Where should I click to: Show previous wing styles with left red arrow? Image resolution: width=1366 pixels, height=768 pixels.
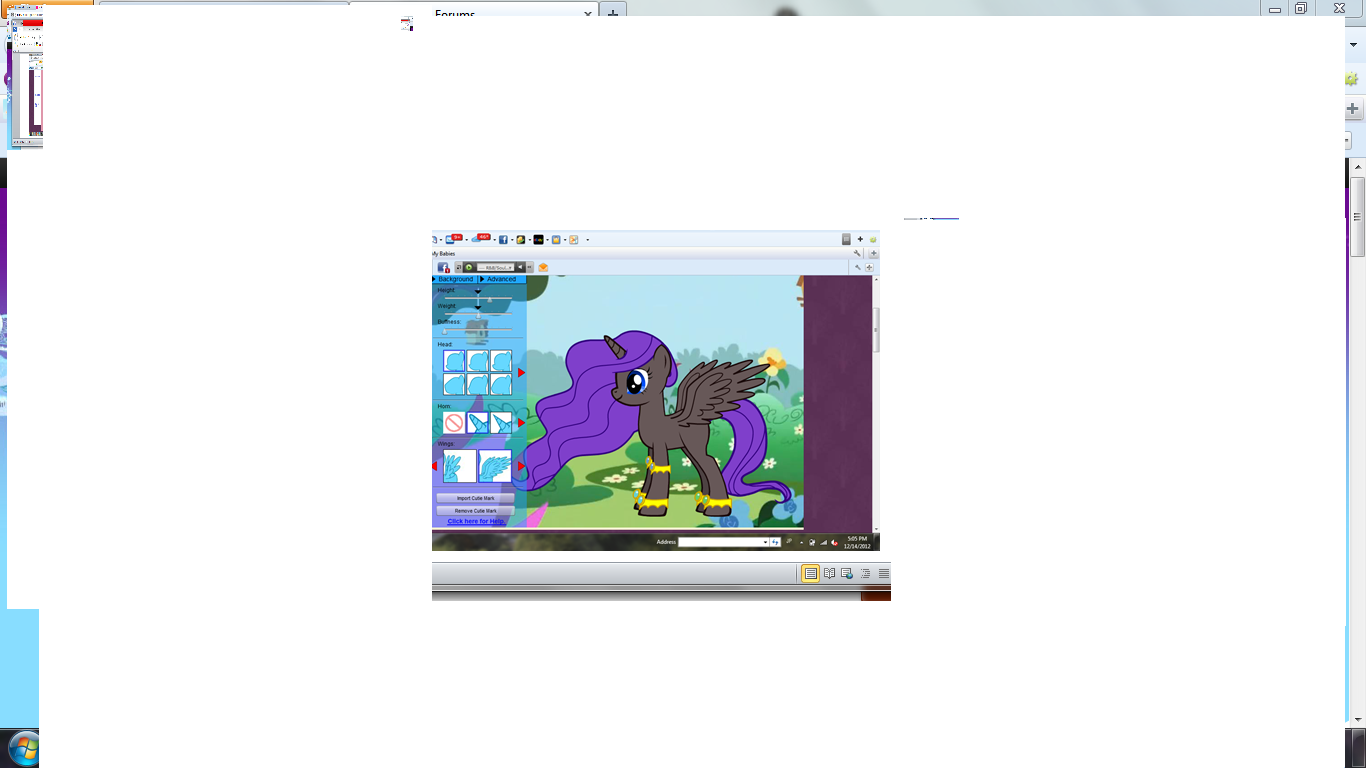coord(435,466)
